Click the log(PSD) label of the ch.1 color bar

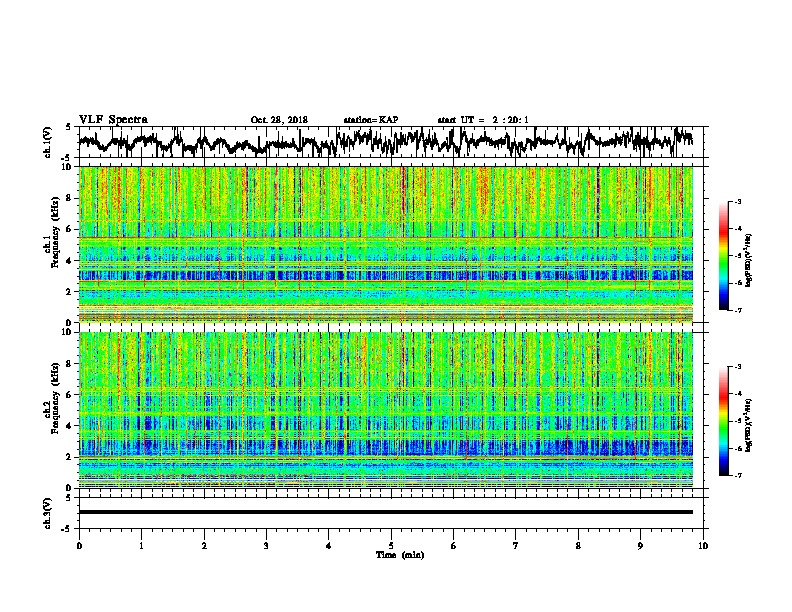[749, 260]
